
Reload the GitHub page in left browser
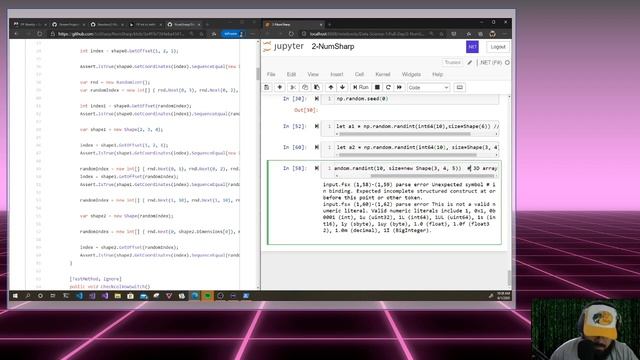40,34
